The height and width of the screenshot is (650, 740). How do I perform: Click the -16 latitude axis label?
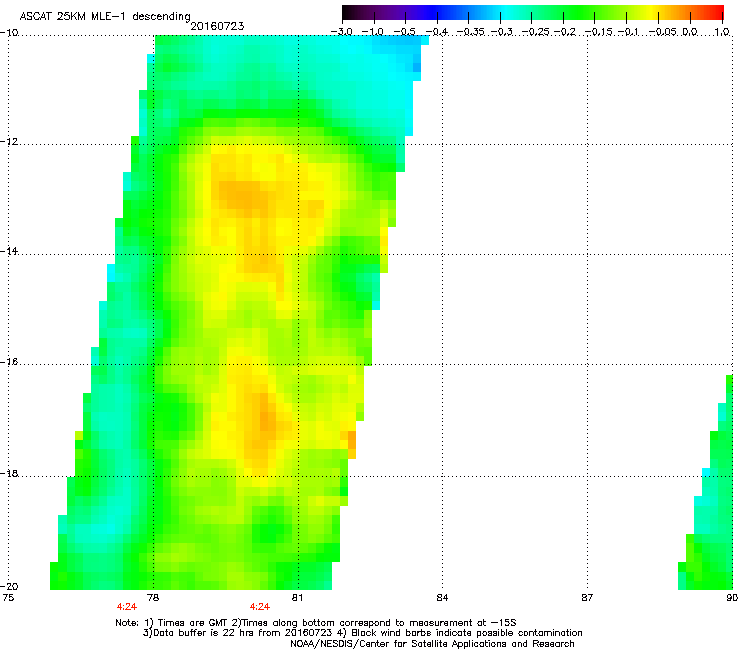coord(9,362)
